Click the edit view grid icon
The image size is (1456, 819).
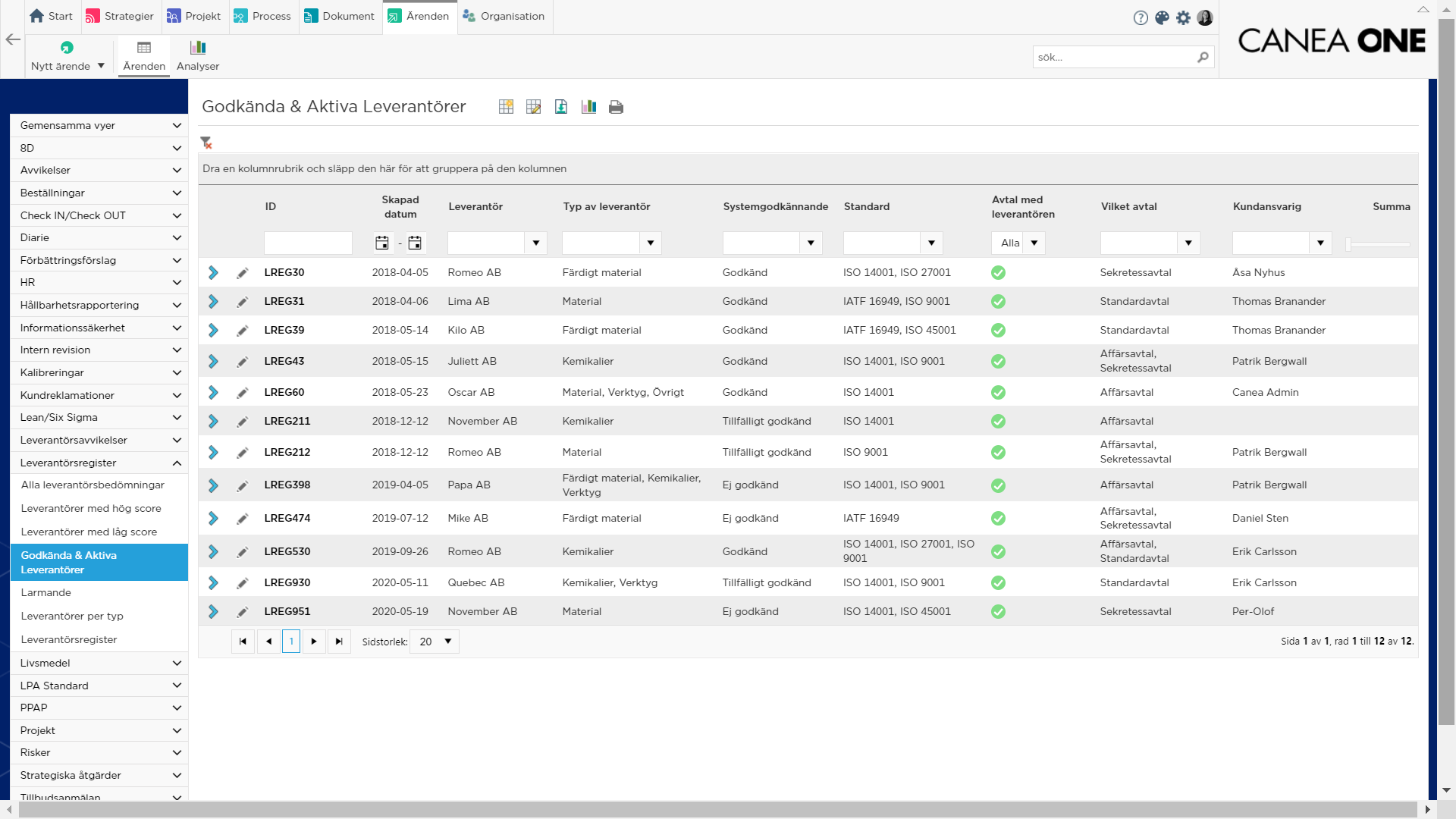point(533,107)
